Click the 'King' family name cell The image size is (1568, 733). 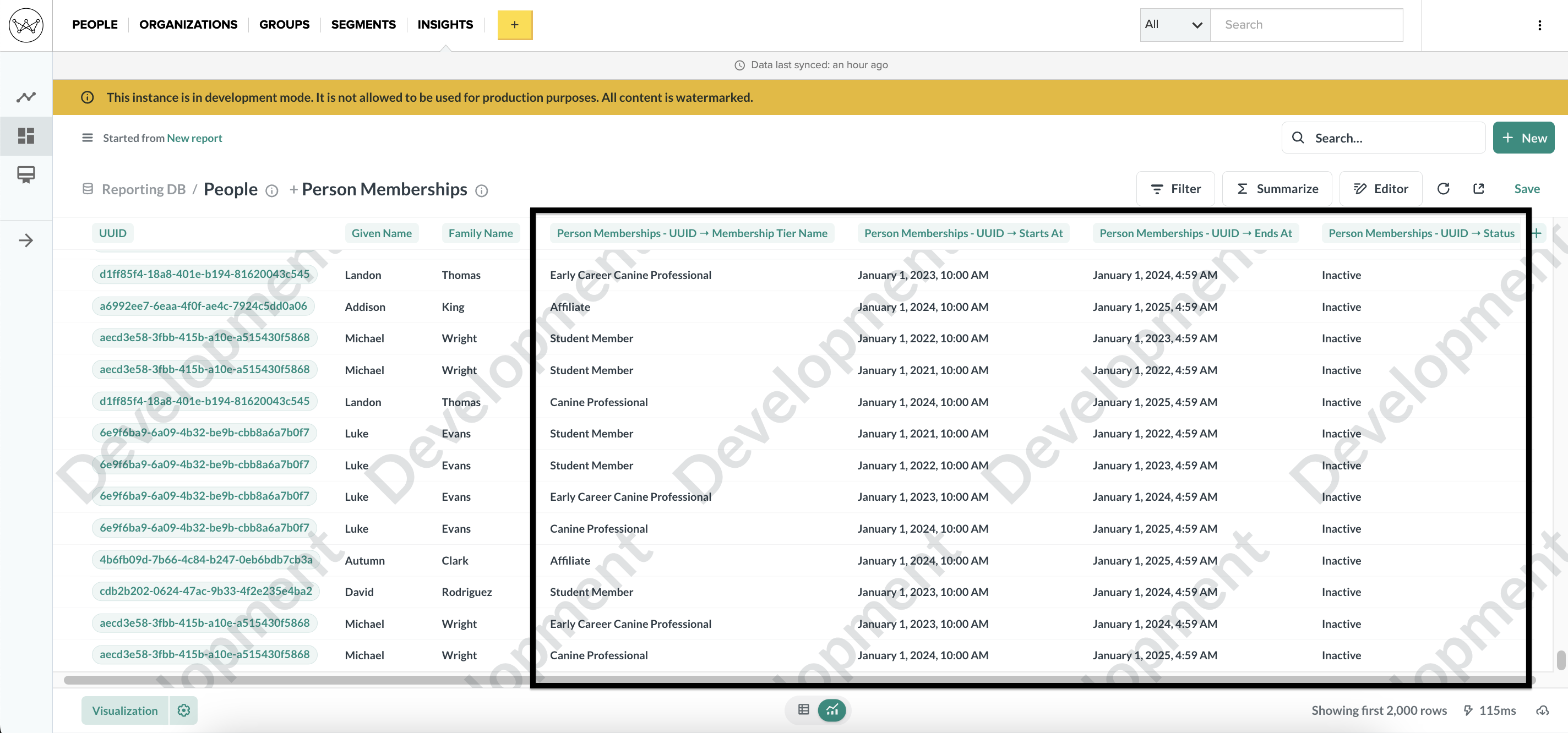[453, 307]
